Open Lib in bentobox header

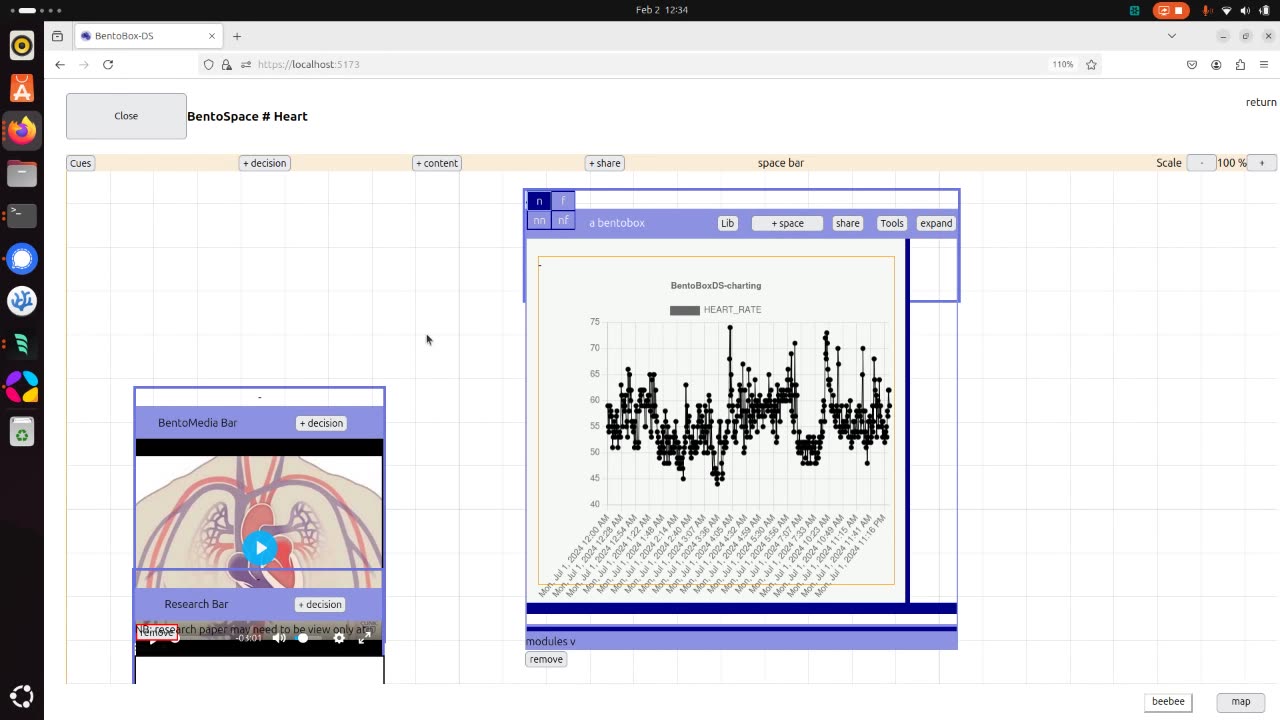(x=728, y=223)
